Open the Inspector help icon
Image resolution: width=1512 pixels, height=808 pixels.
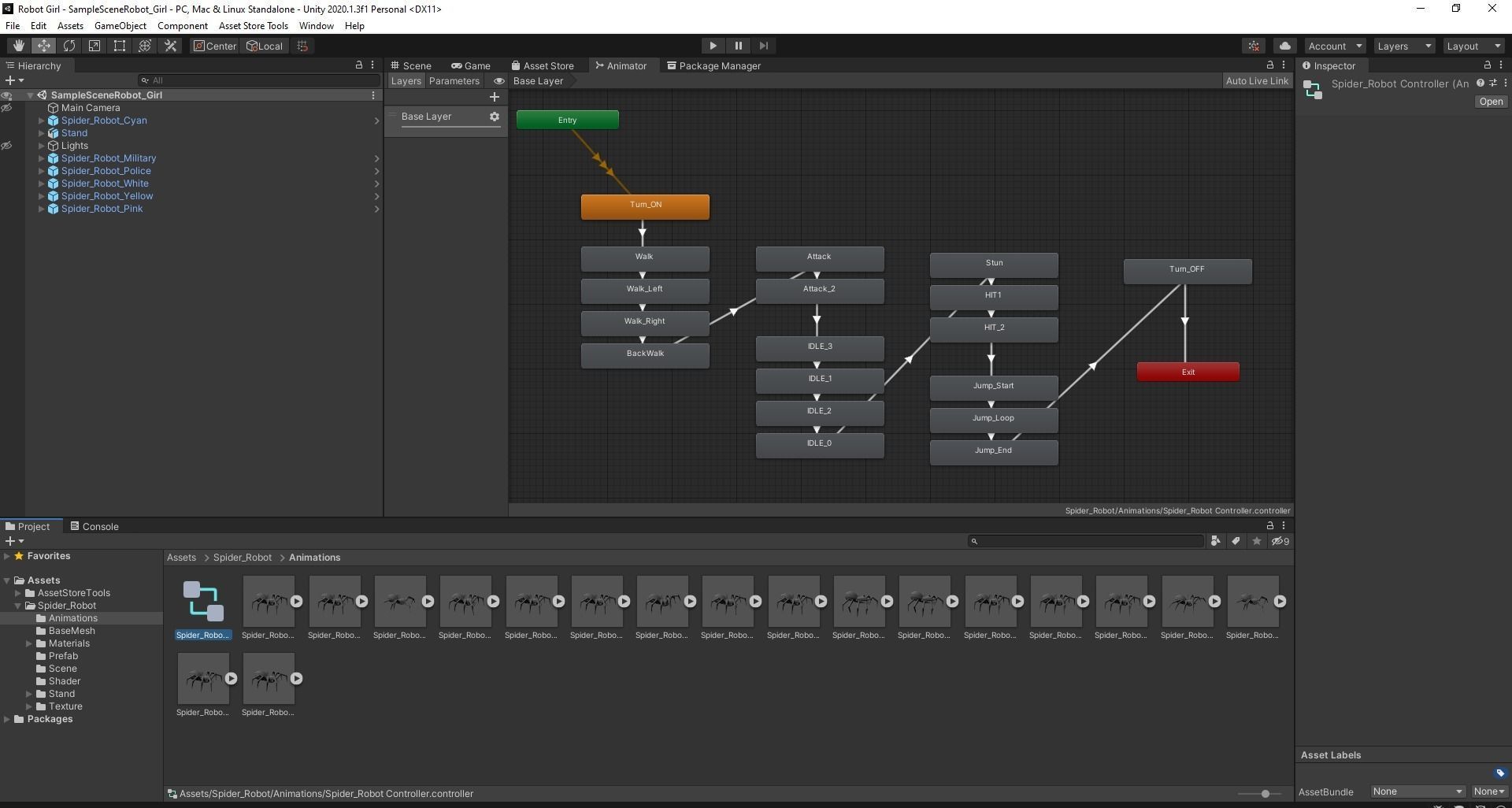pyautogui.click(x=1480, y=83)
